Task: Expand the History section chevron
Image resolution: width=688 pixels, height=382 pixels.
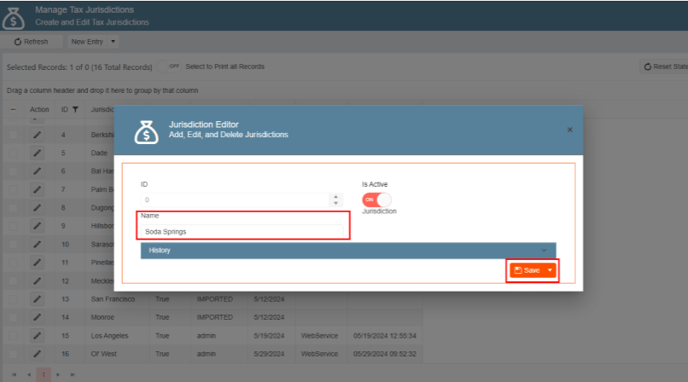Action: [x=544, y=250]
